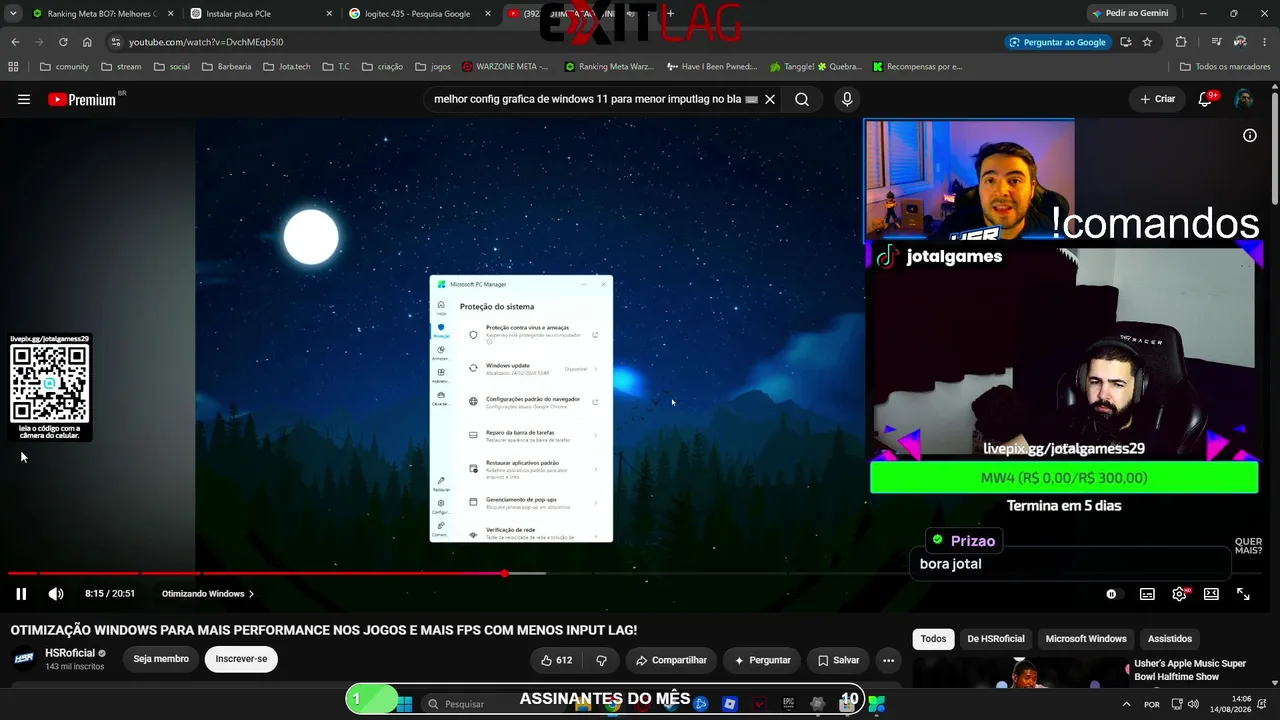This screenshot has width=1280, height=720.
Task: Open the browser home page
Action: [x=87, y=42]
